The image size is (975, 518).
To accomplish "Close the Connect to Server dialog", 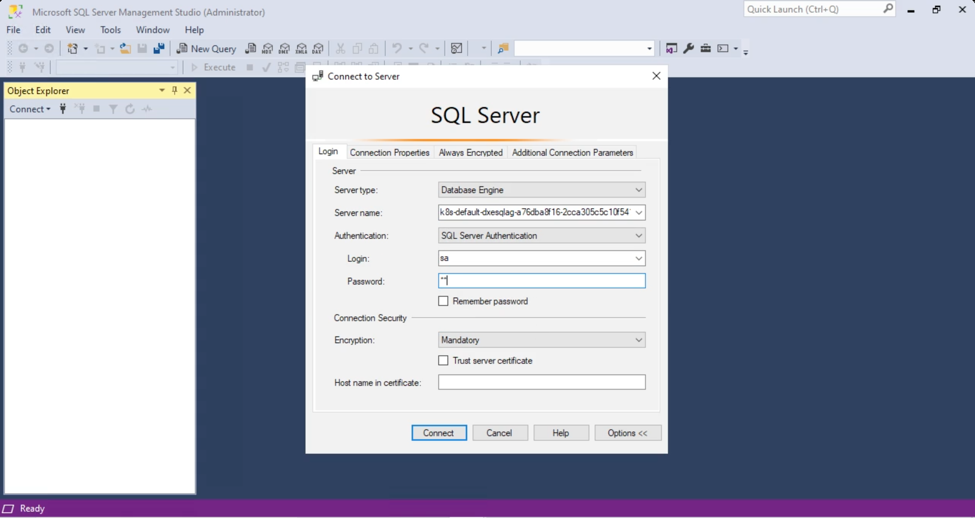I will pos(656,76).
